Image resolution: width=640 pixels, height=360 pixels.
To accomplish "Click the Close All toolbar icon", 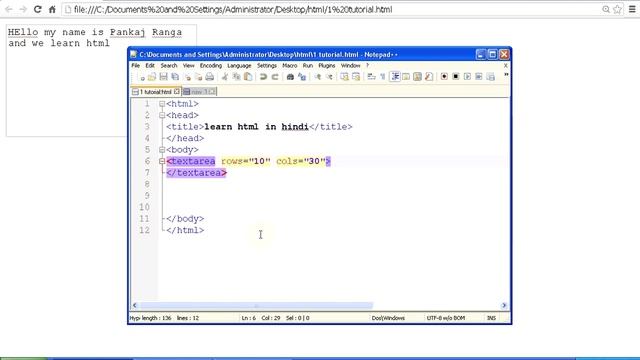I will 198,77.
